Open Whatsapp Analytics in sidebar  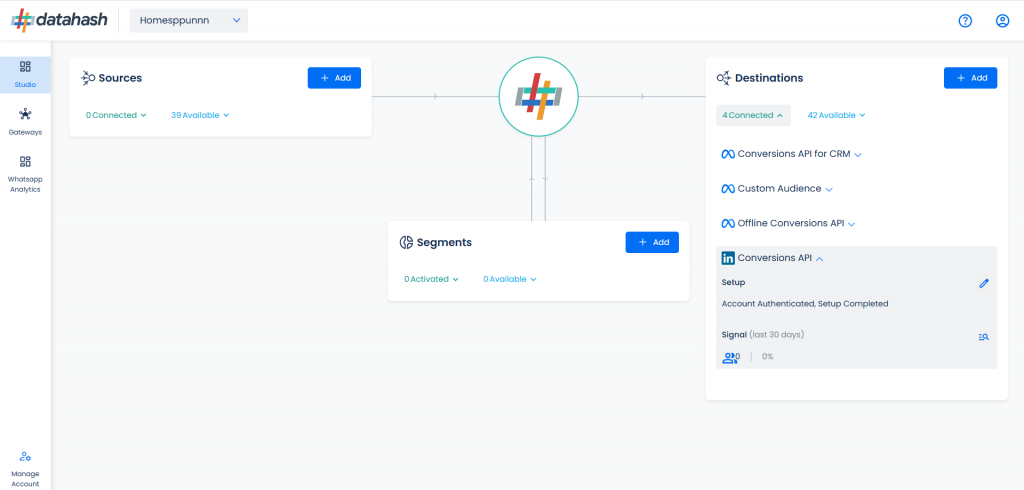25,174
